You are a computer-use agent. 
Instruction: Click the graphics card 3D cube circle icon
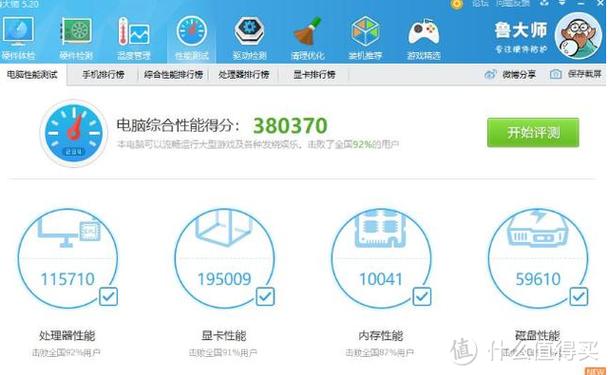pos(225,229)
